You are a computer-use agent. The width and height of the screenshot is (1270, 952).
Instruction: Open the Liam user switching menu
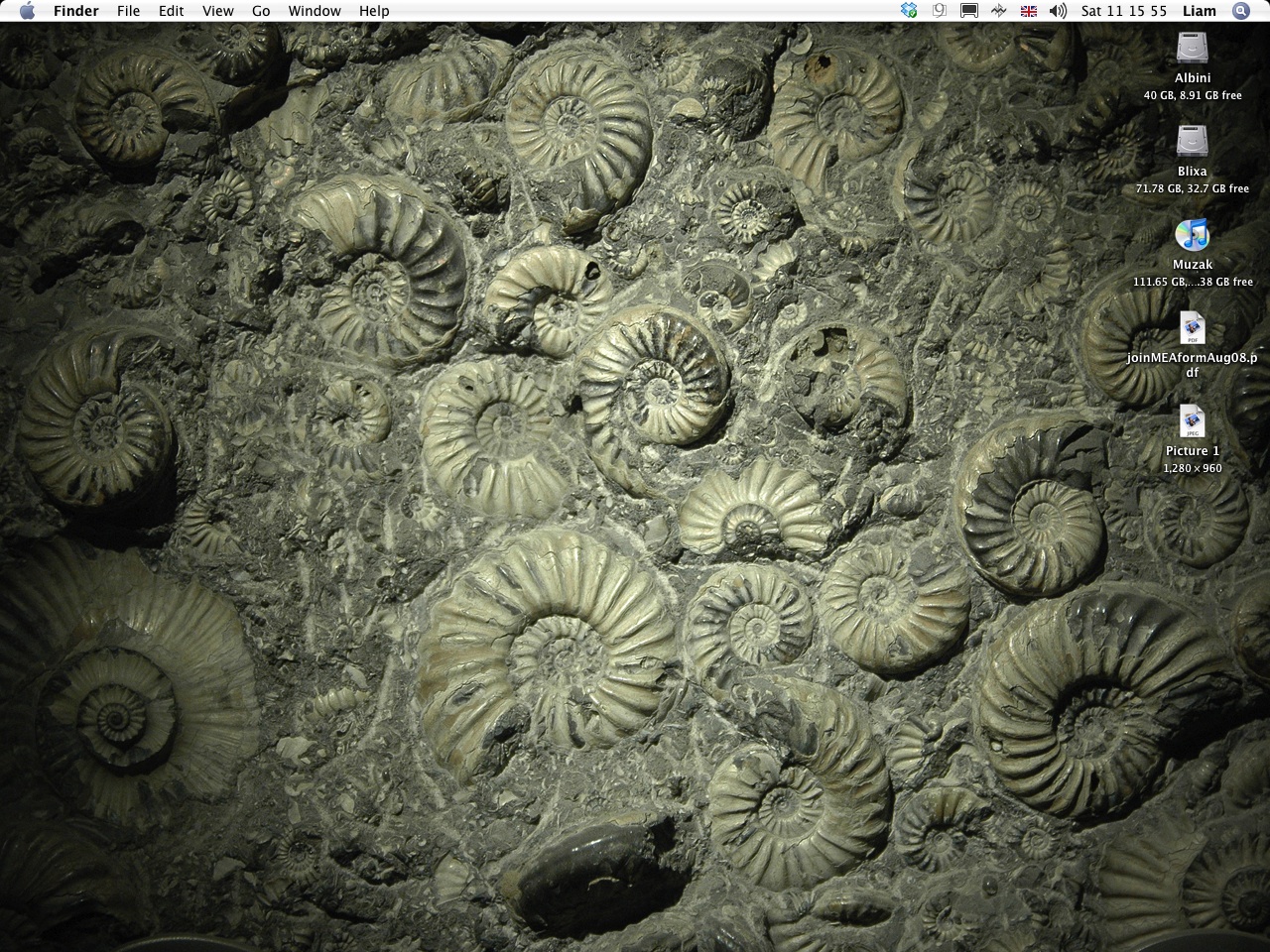pos(1199,11)
